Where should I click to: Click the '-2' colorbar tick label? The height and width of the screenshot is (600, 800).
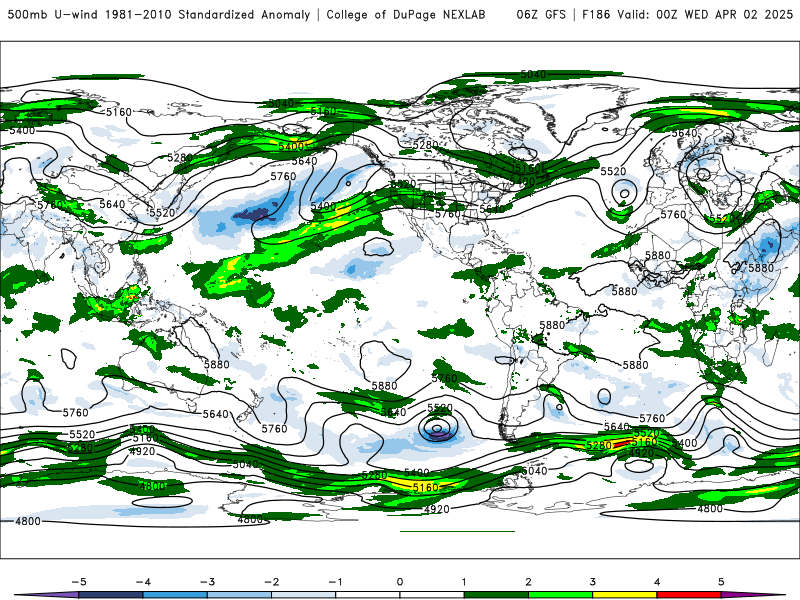coord(271,582)
